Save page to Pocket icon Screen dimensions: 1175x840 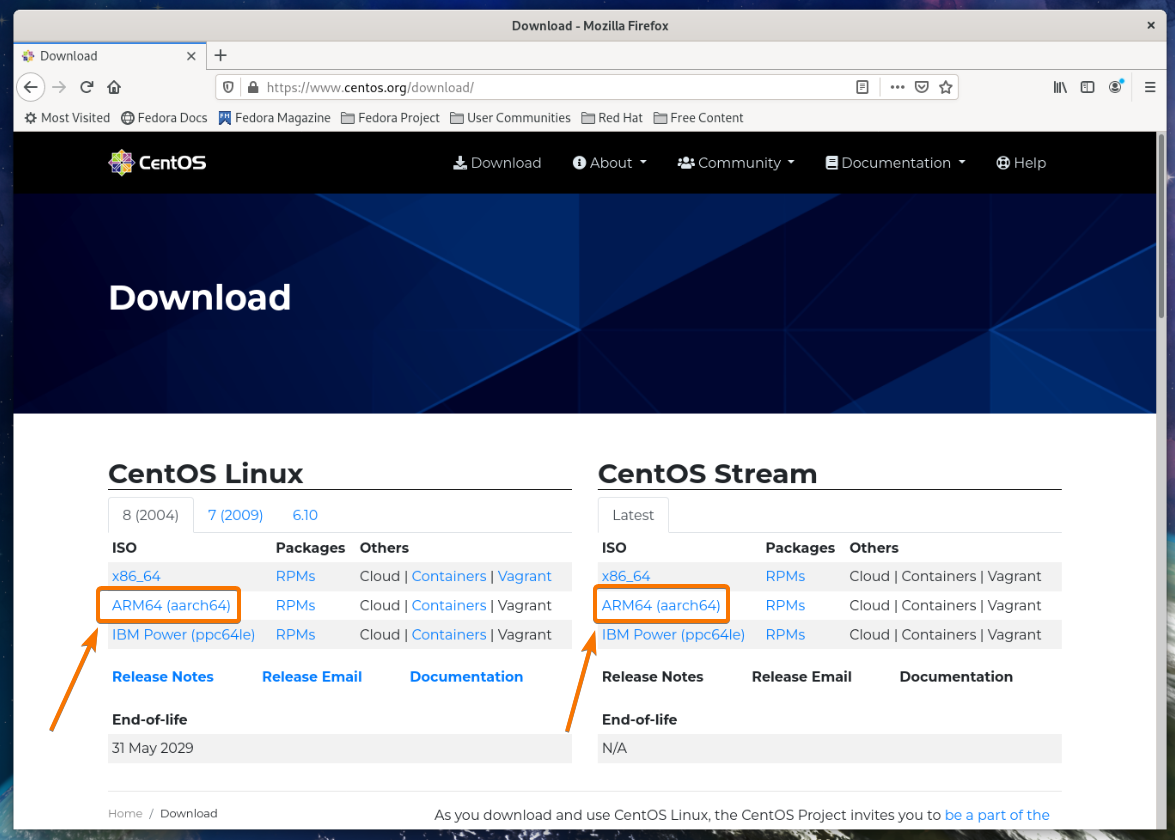click(x=922, y=87)
